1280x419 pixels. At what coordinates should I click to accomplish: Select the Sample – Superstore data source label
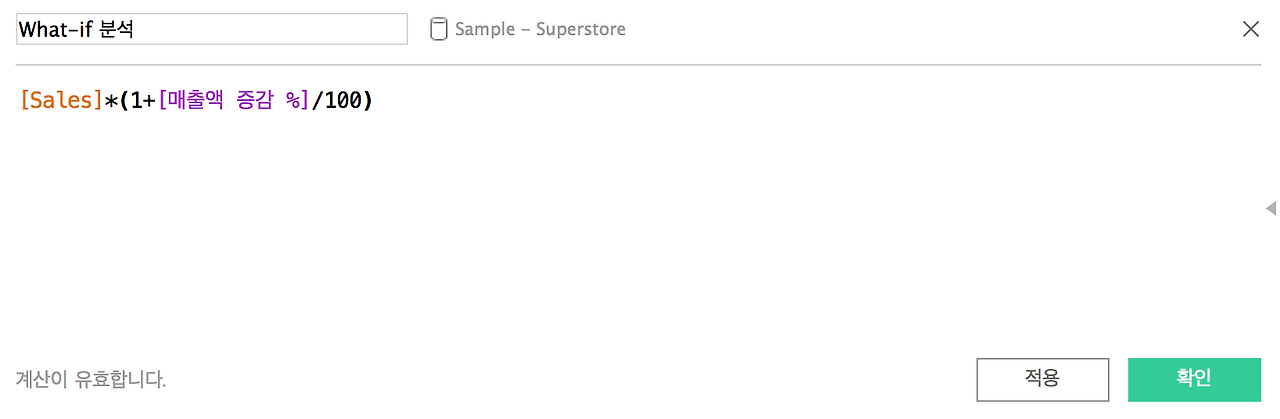(x=540, y=29)
